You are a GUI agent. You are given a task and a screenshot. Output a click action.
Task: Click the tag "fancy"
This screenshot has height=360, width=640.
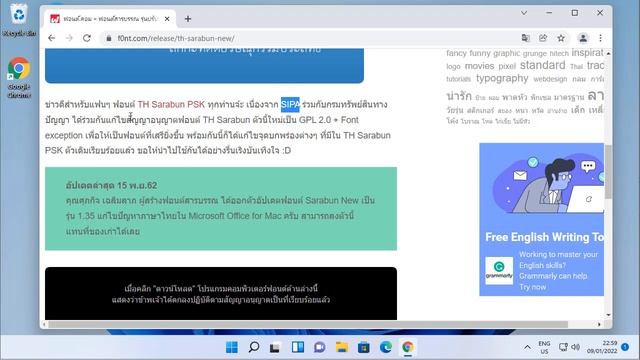pyautogui.click(x=456, y=53)
